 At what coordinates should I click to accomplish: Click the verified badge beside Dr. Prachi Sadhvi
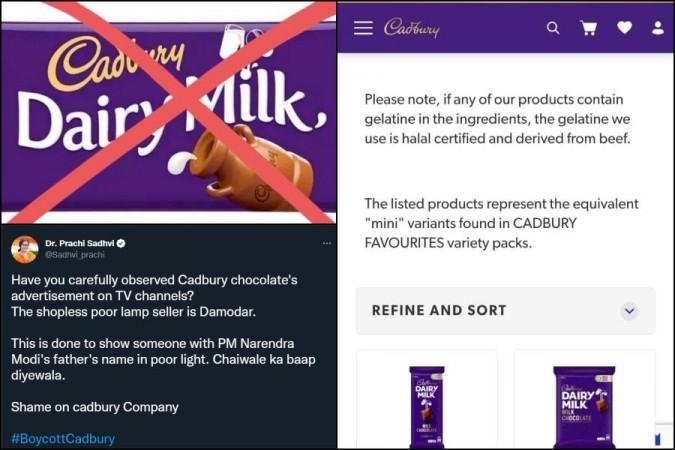(121, 243)
